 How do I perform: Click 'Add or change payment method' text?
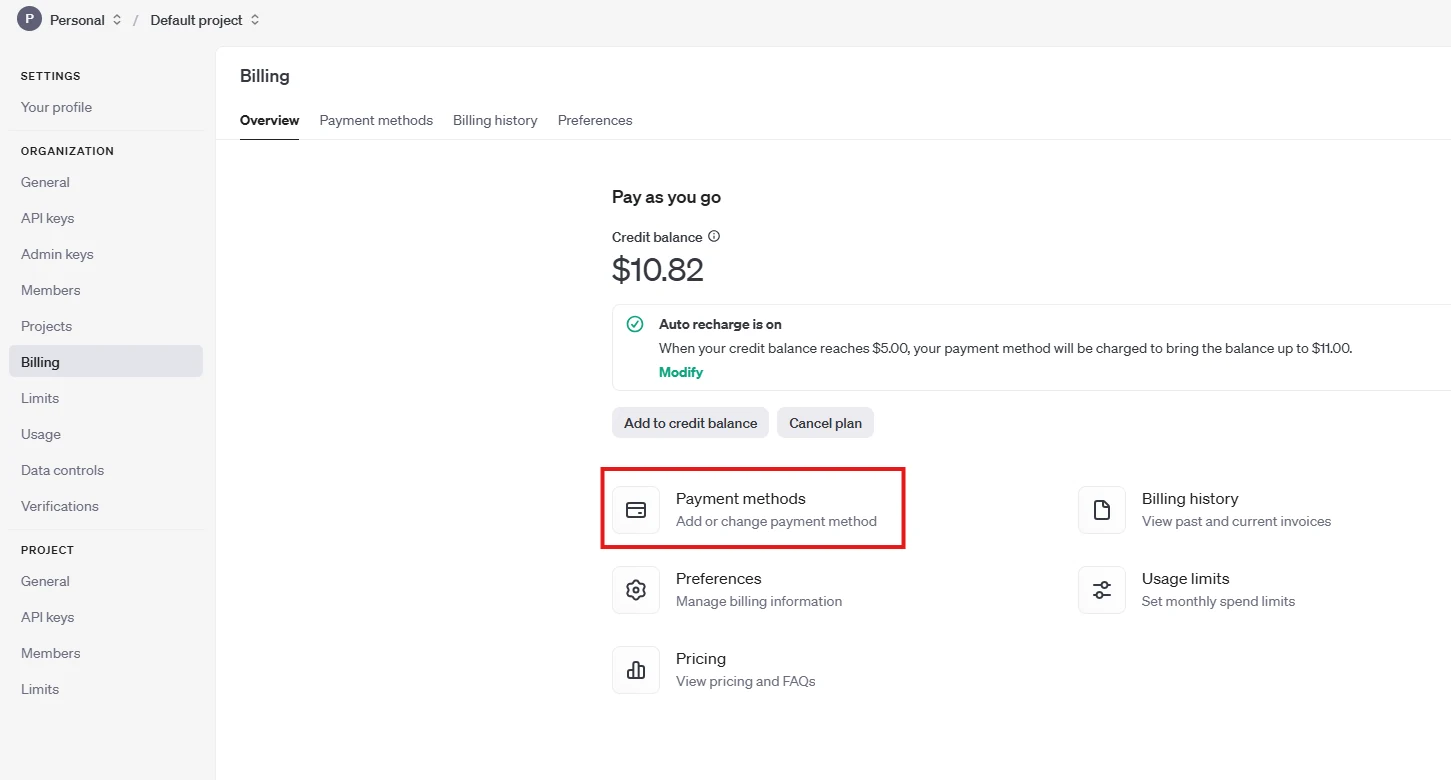pos(776,521)
